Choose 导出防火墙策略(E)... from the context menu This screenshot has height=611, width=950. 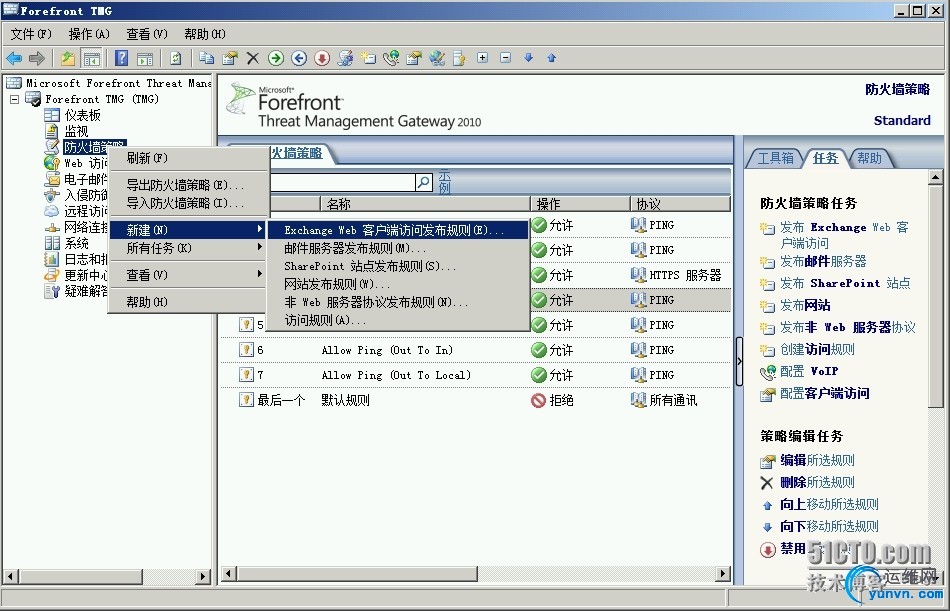coord(188,185)
